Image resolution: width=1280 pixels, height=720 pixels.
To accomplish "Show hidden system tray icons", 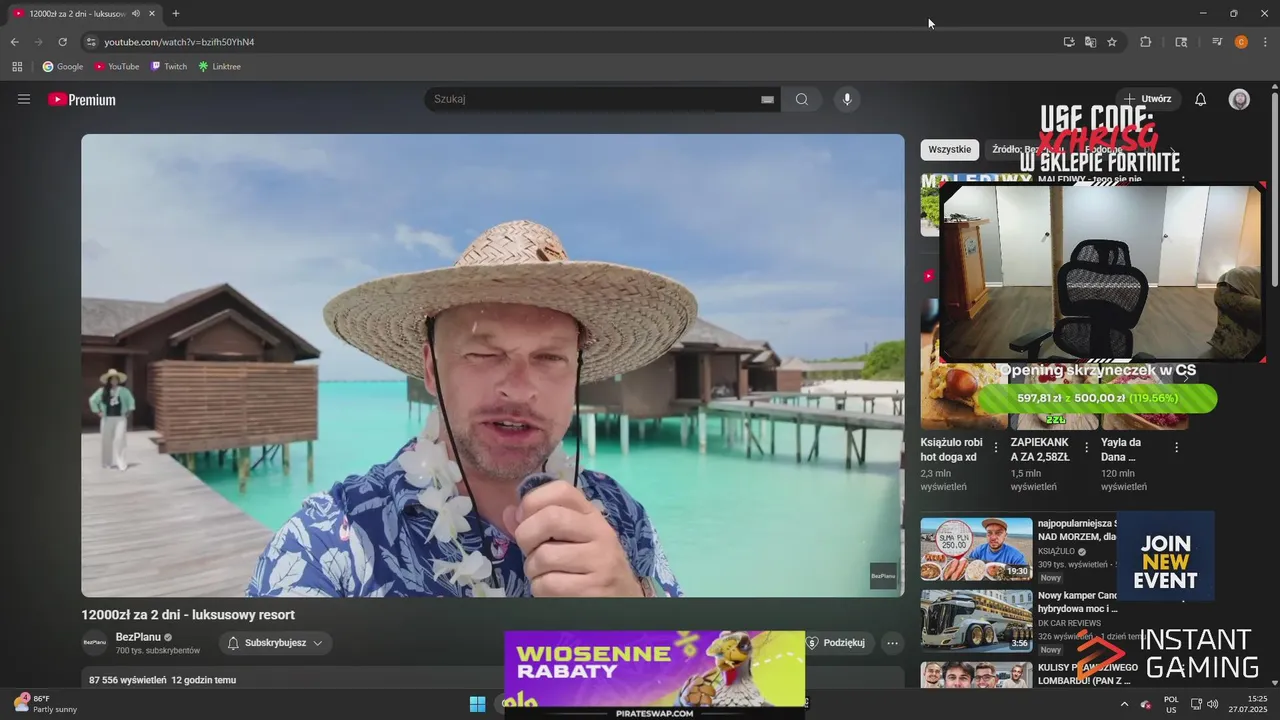I will pyautogui.click(x=1124, y=704).
